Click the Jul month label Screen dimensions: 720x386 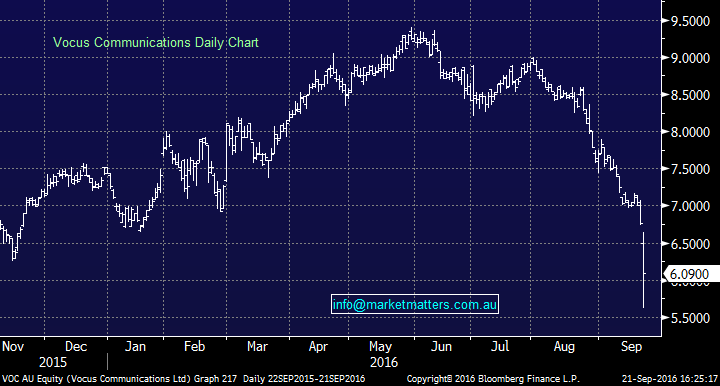click(500, 347)
